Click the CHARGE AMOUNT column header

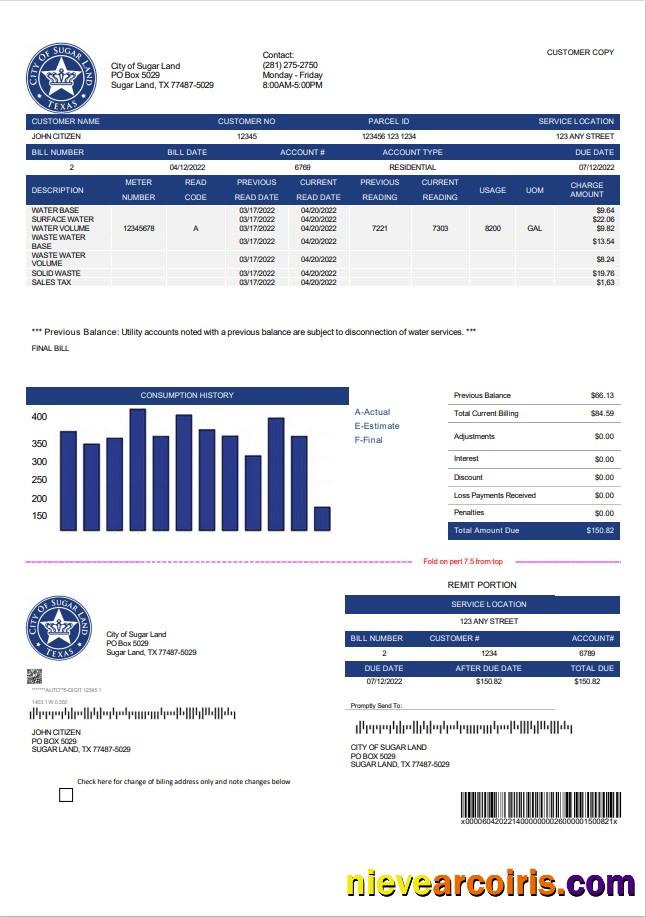point(587,190)
